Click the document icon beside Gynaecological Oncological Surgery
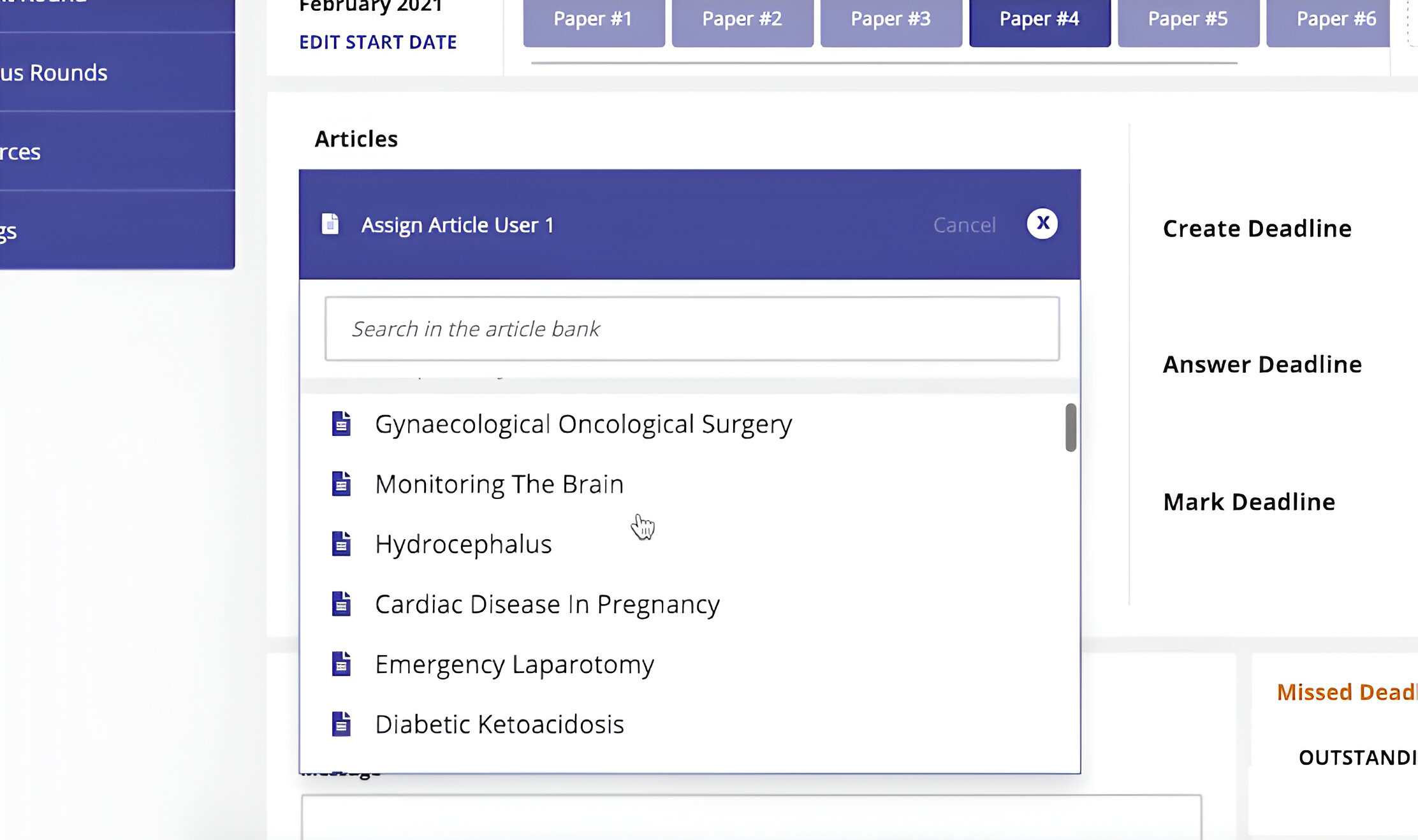1418x840 pixels. [341, 424]
